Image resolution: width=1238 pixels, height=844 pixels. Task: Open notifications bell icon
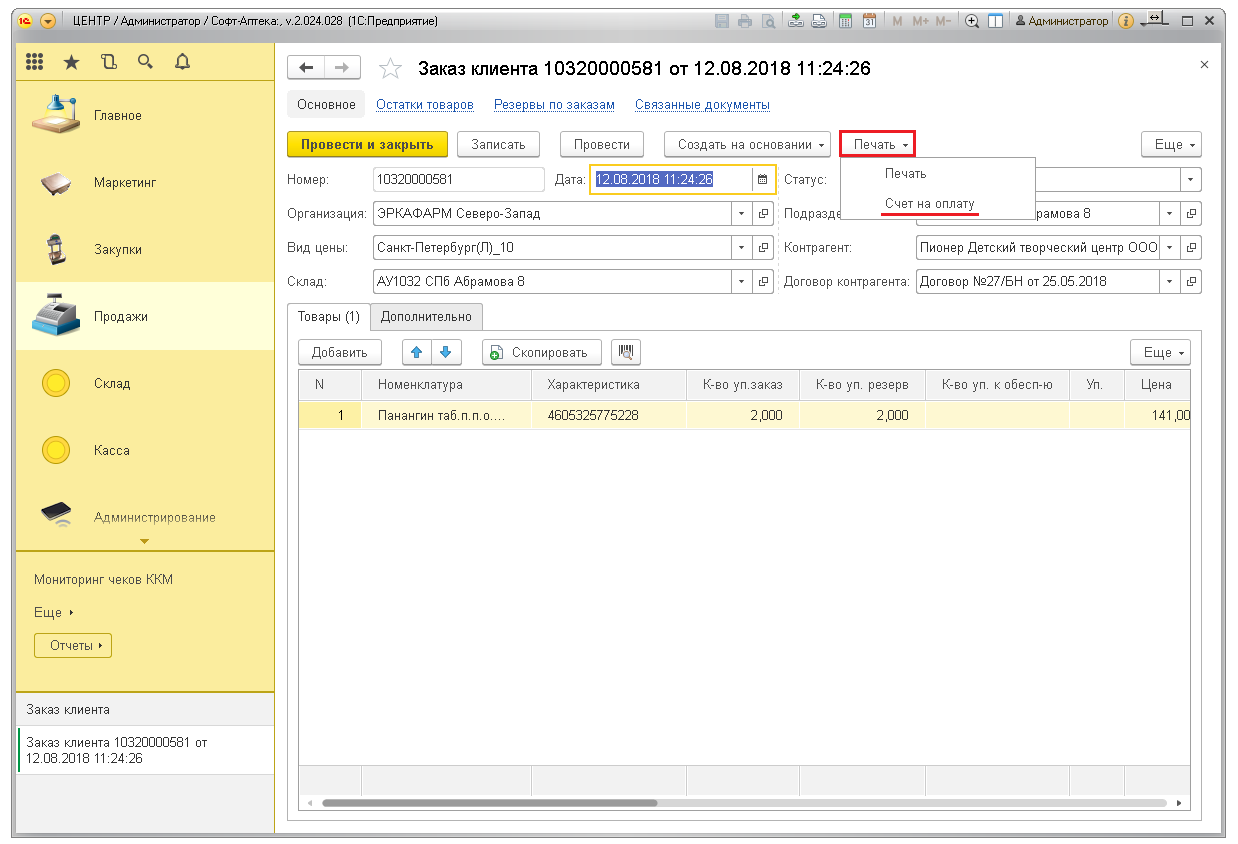pyautogui.click(x=181, y=62)
